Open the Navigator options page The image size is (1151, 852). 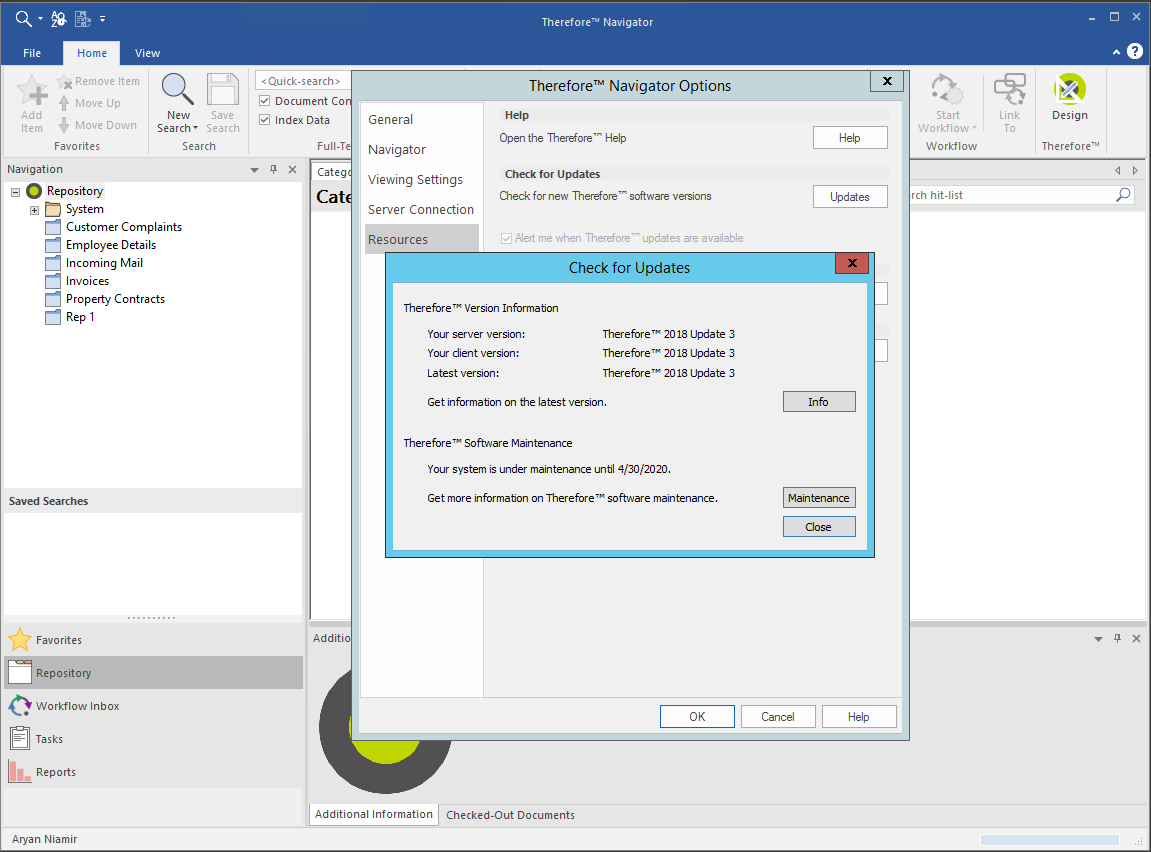(x=421, y=150)
